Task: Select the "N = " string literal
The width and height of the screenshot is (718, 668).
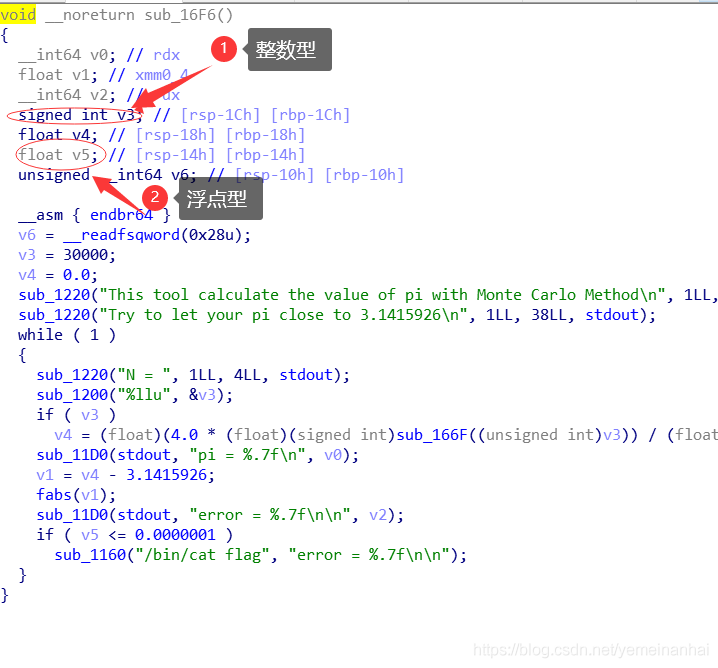Action: click(x=144, y=375)
